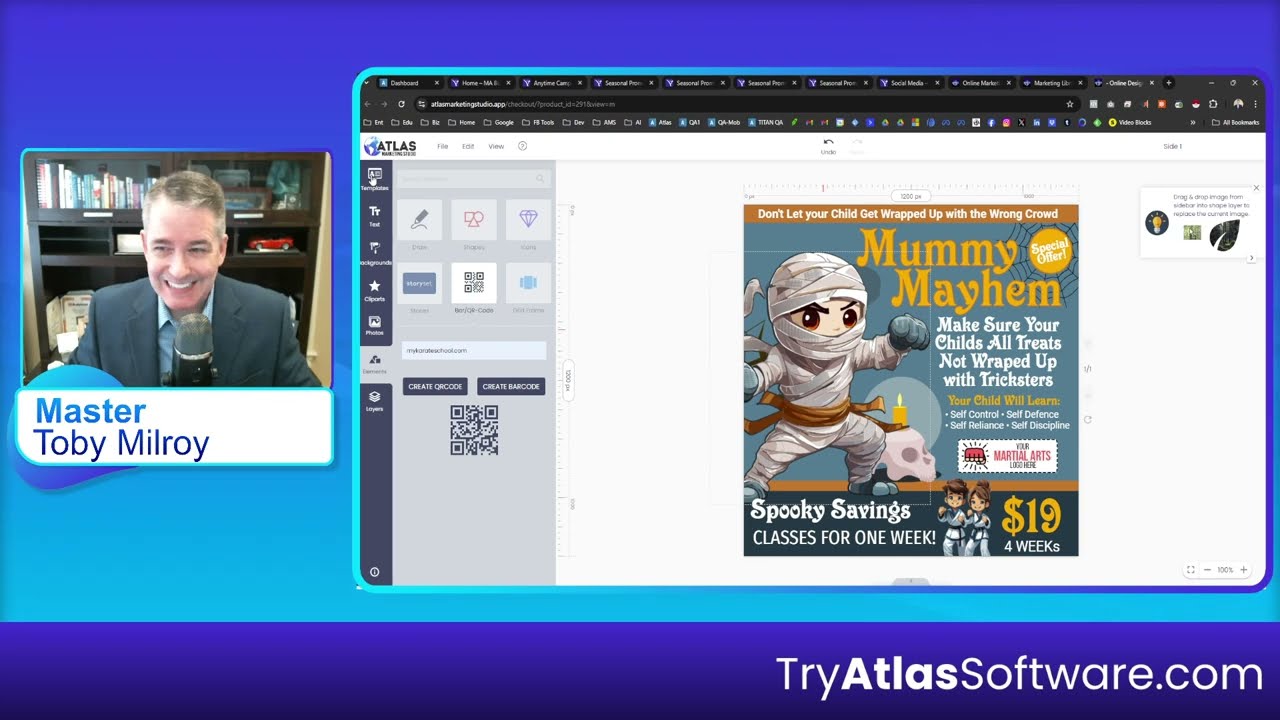This screenshot has width=1280, height=720.
Task: Switch to the Marketing Library browser tab
Action: [1051, 83]
